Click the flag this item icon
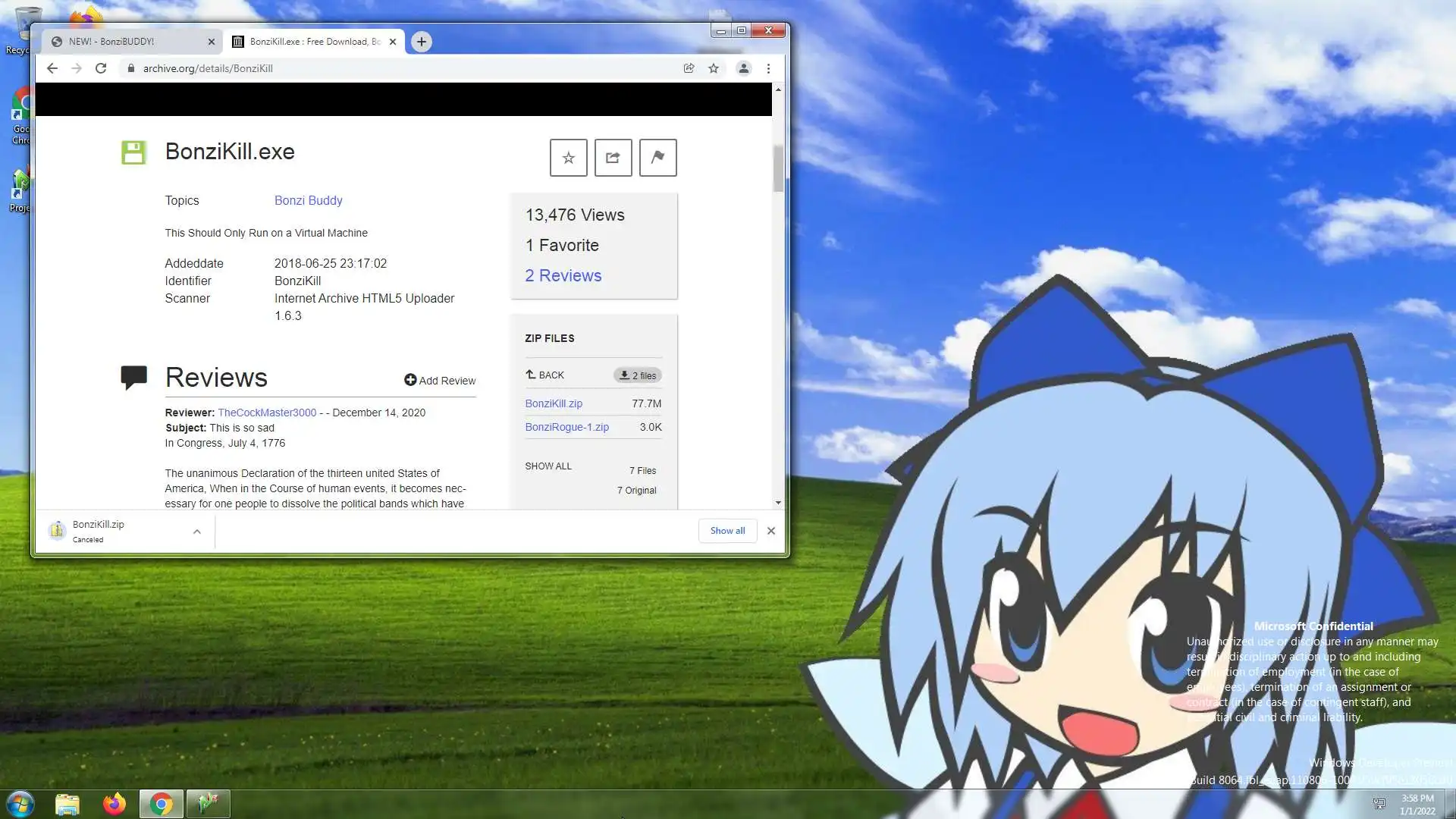Viewport: 1456px width, 819px height. [x=657, y=158]
